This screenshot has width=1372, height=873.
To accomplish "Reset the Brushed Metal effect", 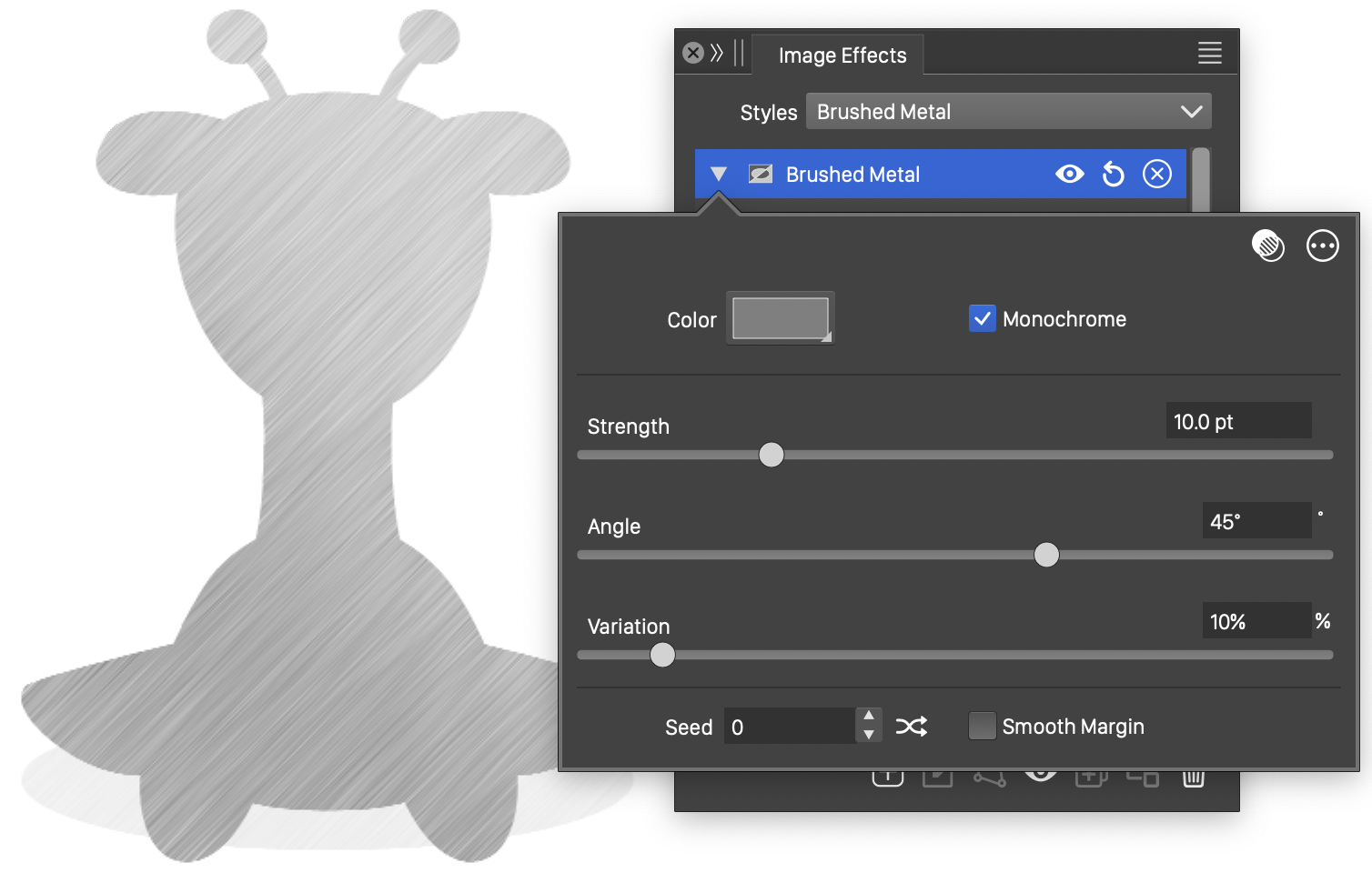I will [1113, 174].
